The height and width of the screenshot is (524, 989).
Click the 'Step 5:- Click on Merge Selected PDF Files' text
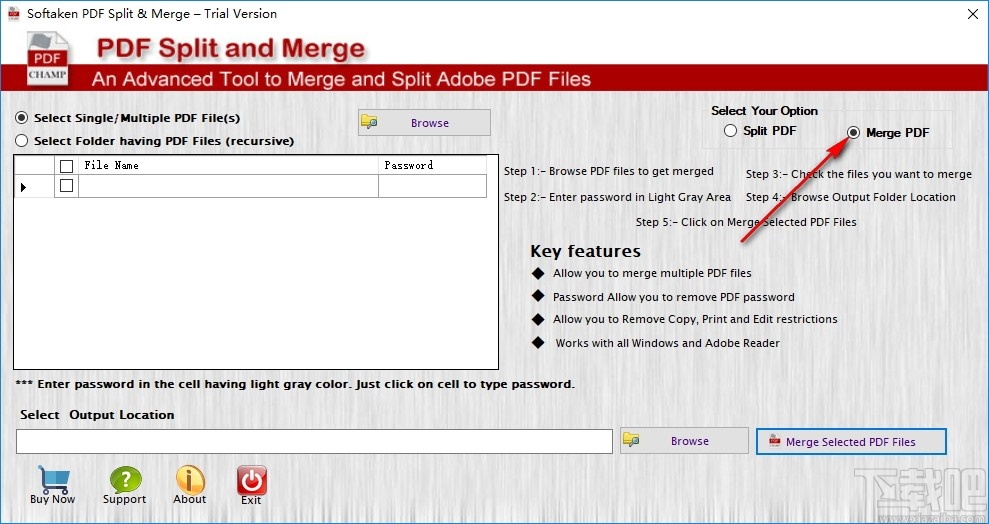746,222
